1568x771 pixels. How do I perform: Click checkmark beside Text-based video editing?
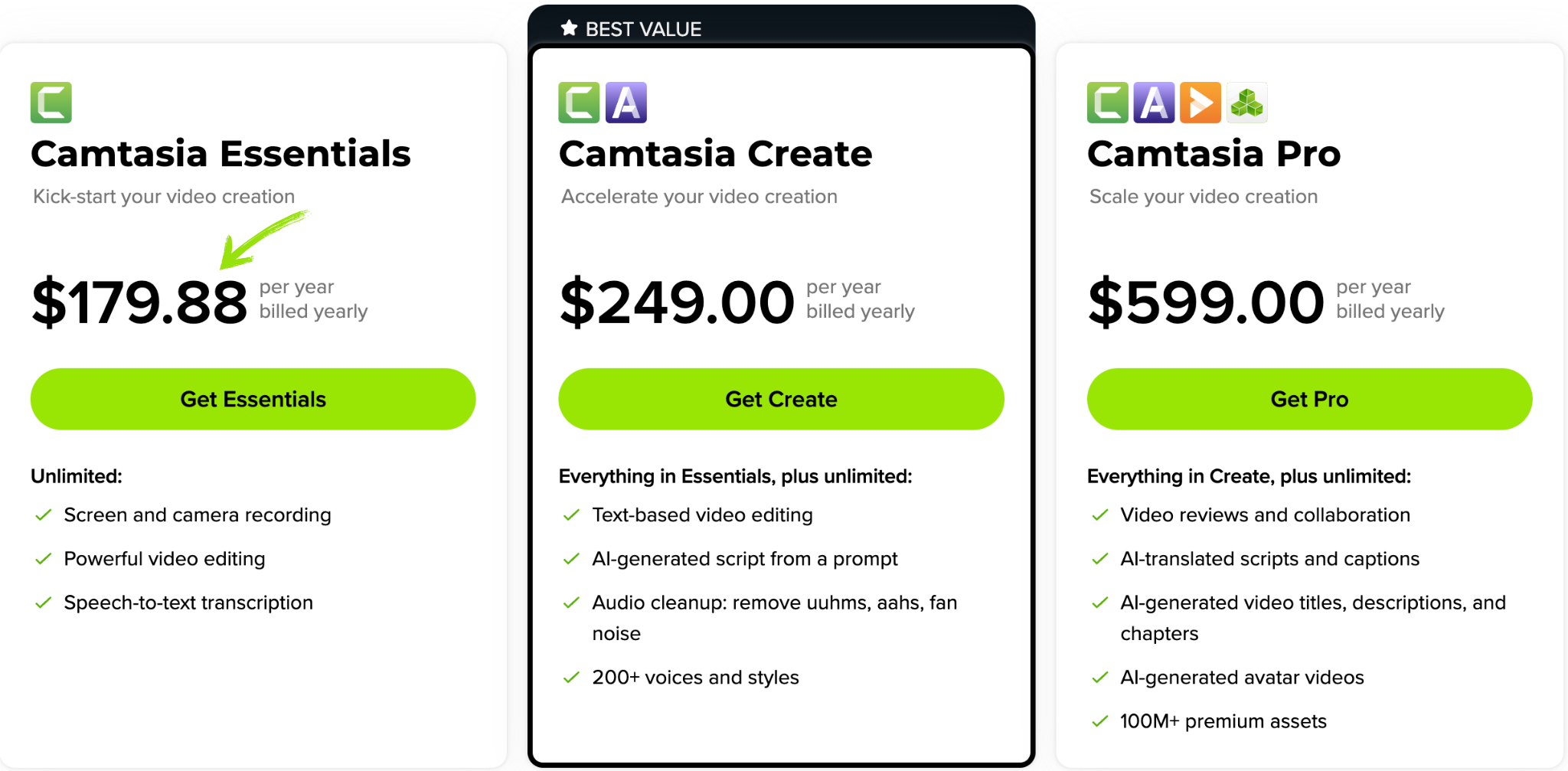[571, 515]
